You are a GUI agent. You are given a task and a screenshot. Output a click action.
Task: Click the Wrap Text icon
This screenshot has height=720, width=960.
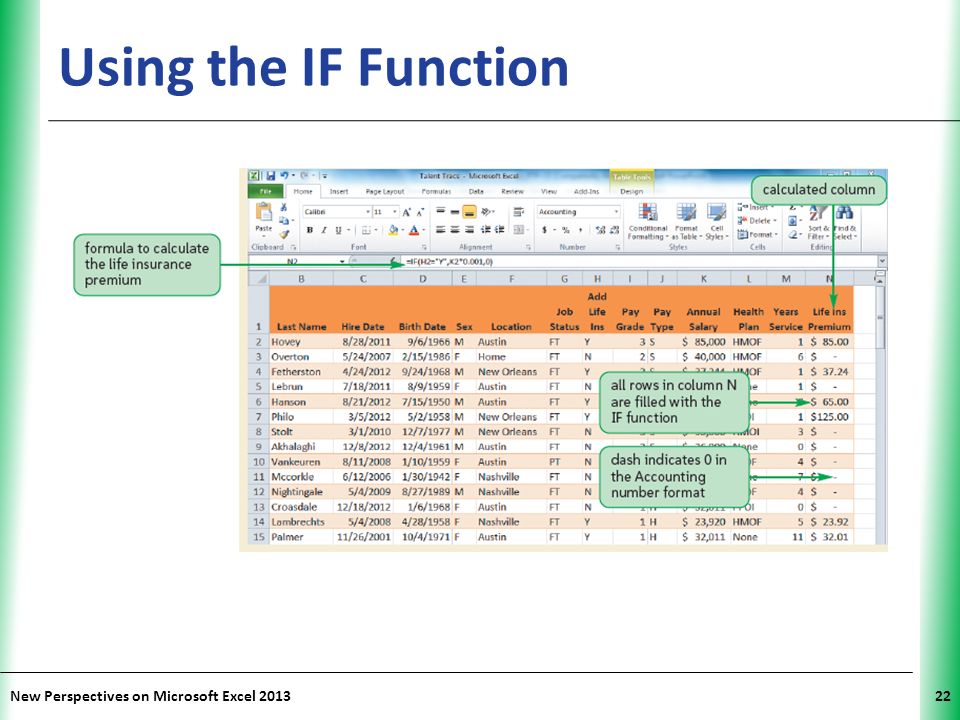tap(518, 212)
